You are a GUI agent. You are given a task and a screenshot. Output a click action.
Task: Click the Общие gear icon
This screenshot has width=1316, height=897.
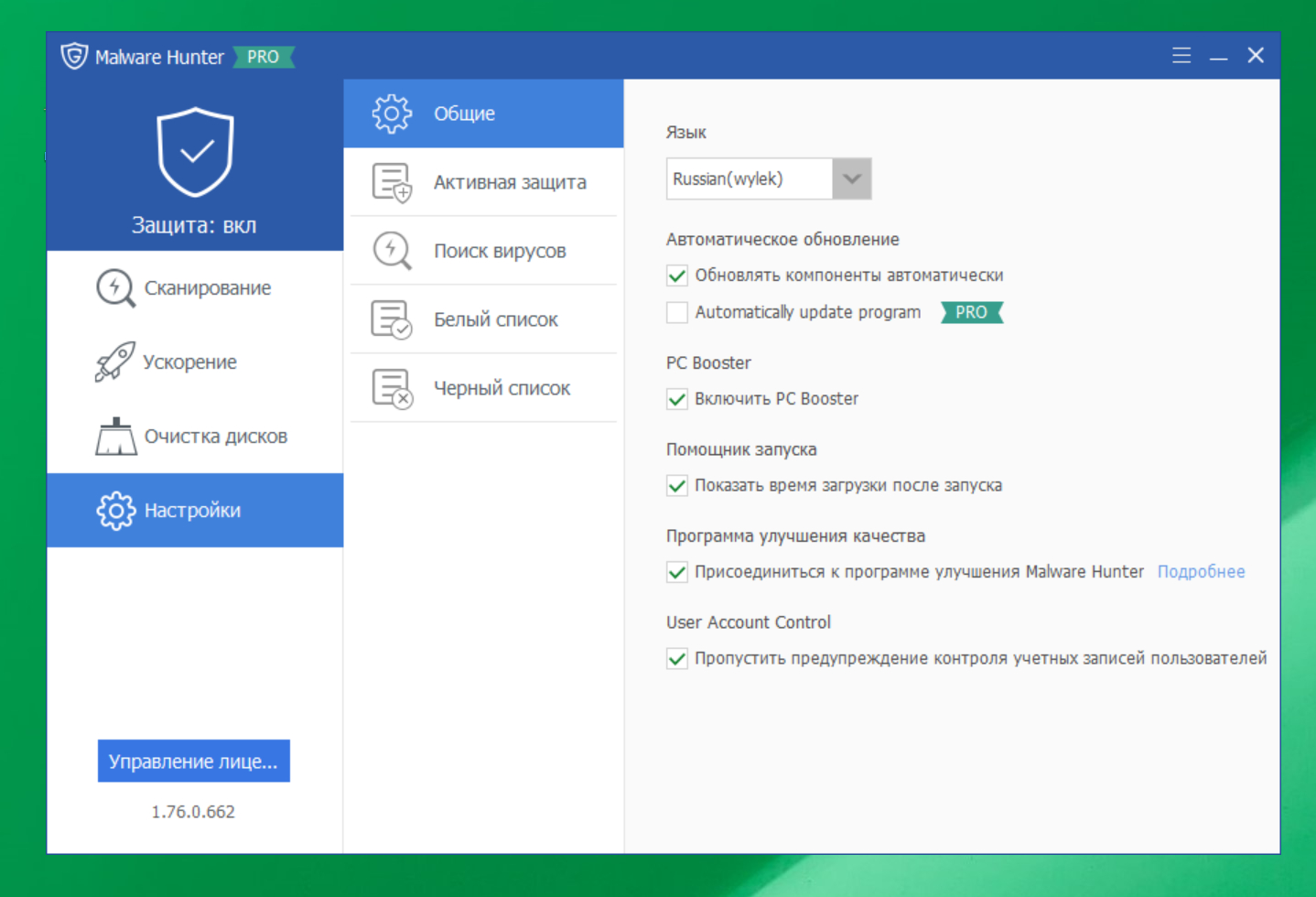tap(392, 113)
